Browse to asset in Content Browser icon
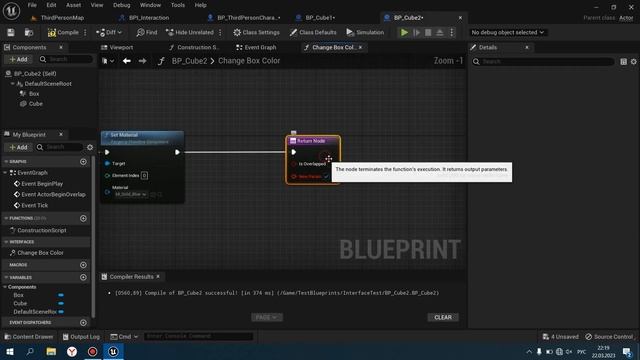This screenshot has height=360, width=640. (29, 32)
